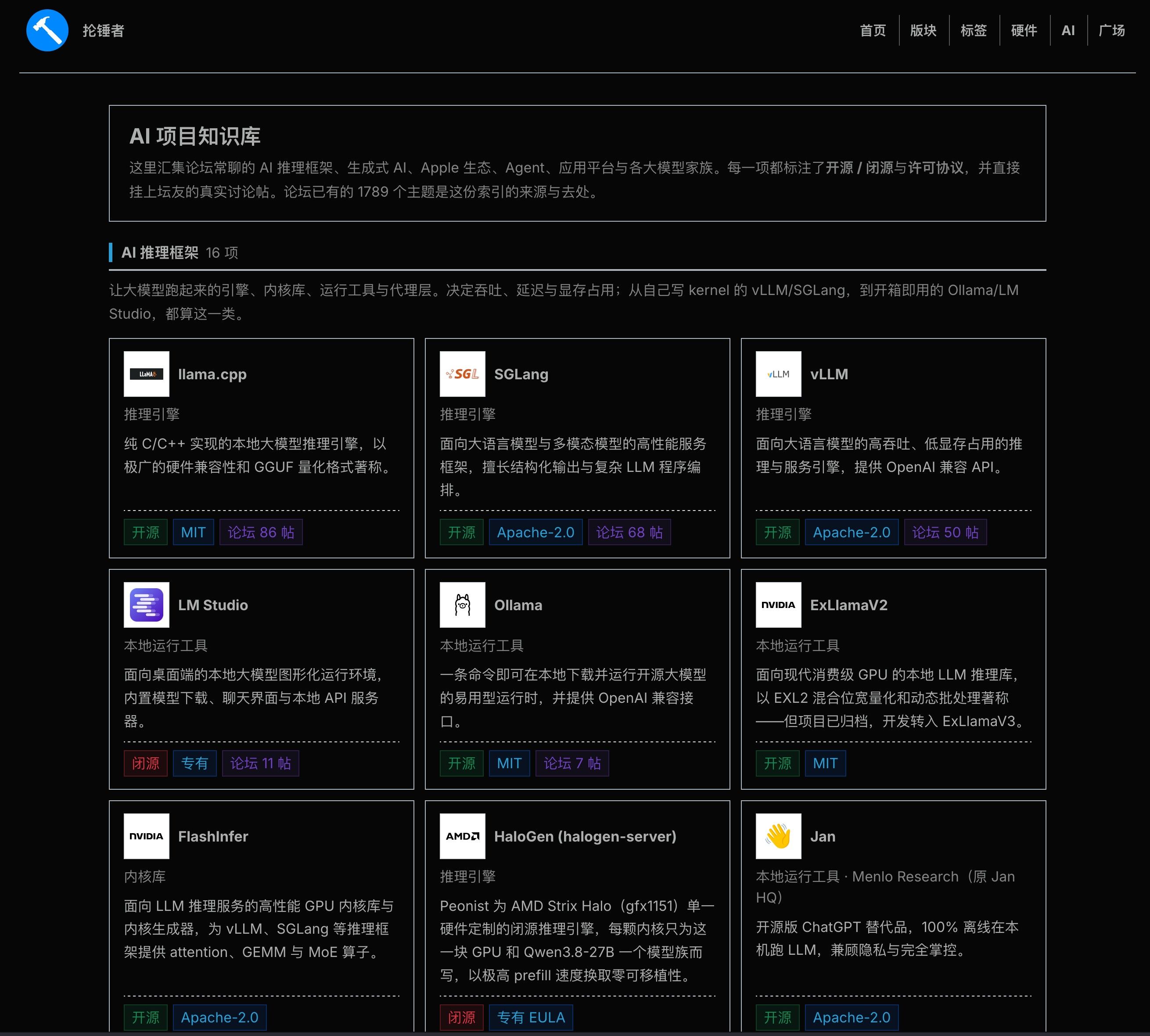Click the Ollama llama icon
Screen dimensions: 1150x1036
462,605
